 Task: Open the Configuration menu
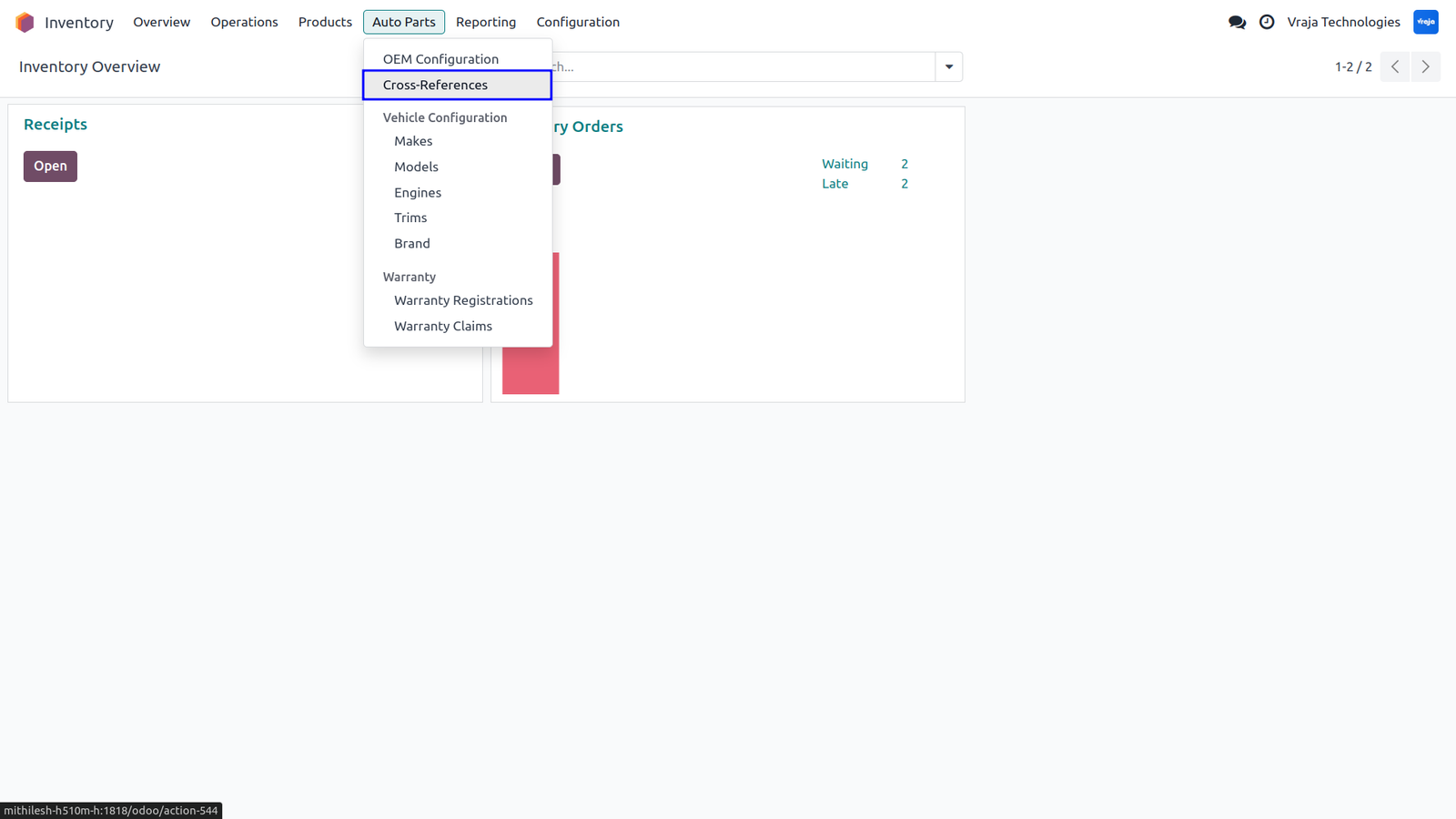click(578, 22)
